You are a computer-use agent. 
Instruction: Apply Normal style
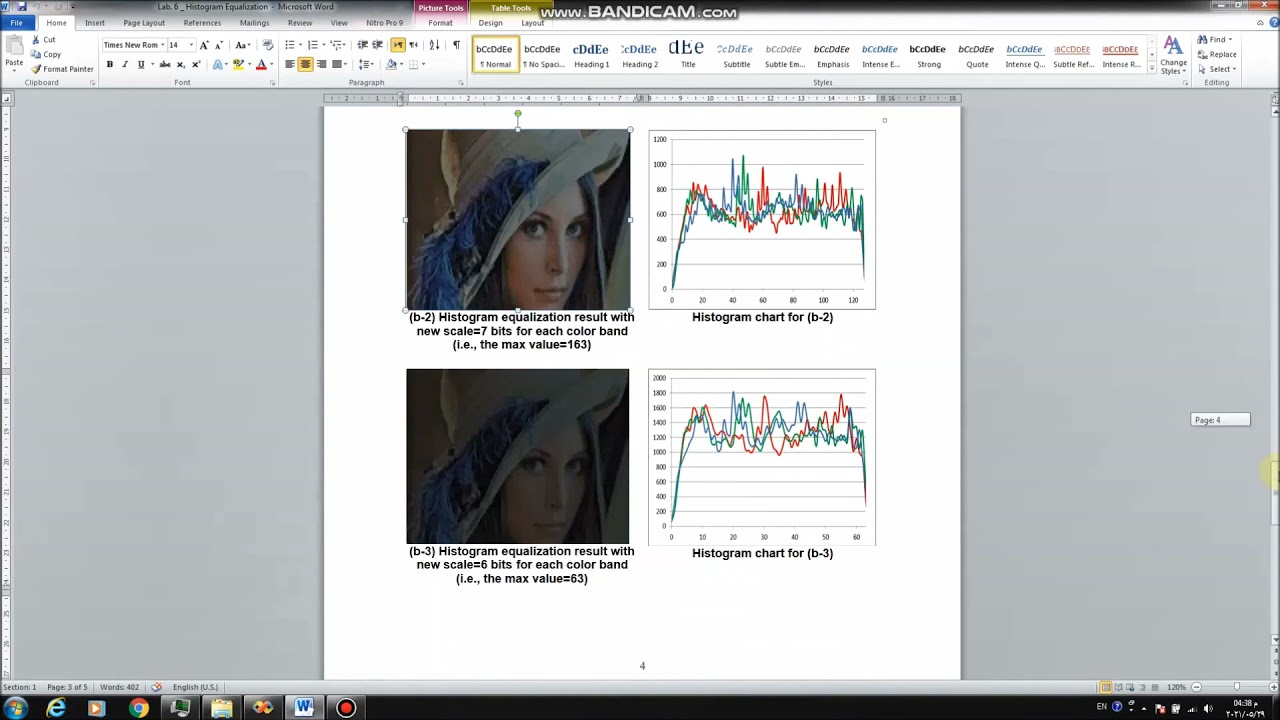point(495,55)
